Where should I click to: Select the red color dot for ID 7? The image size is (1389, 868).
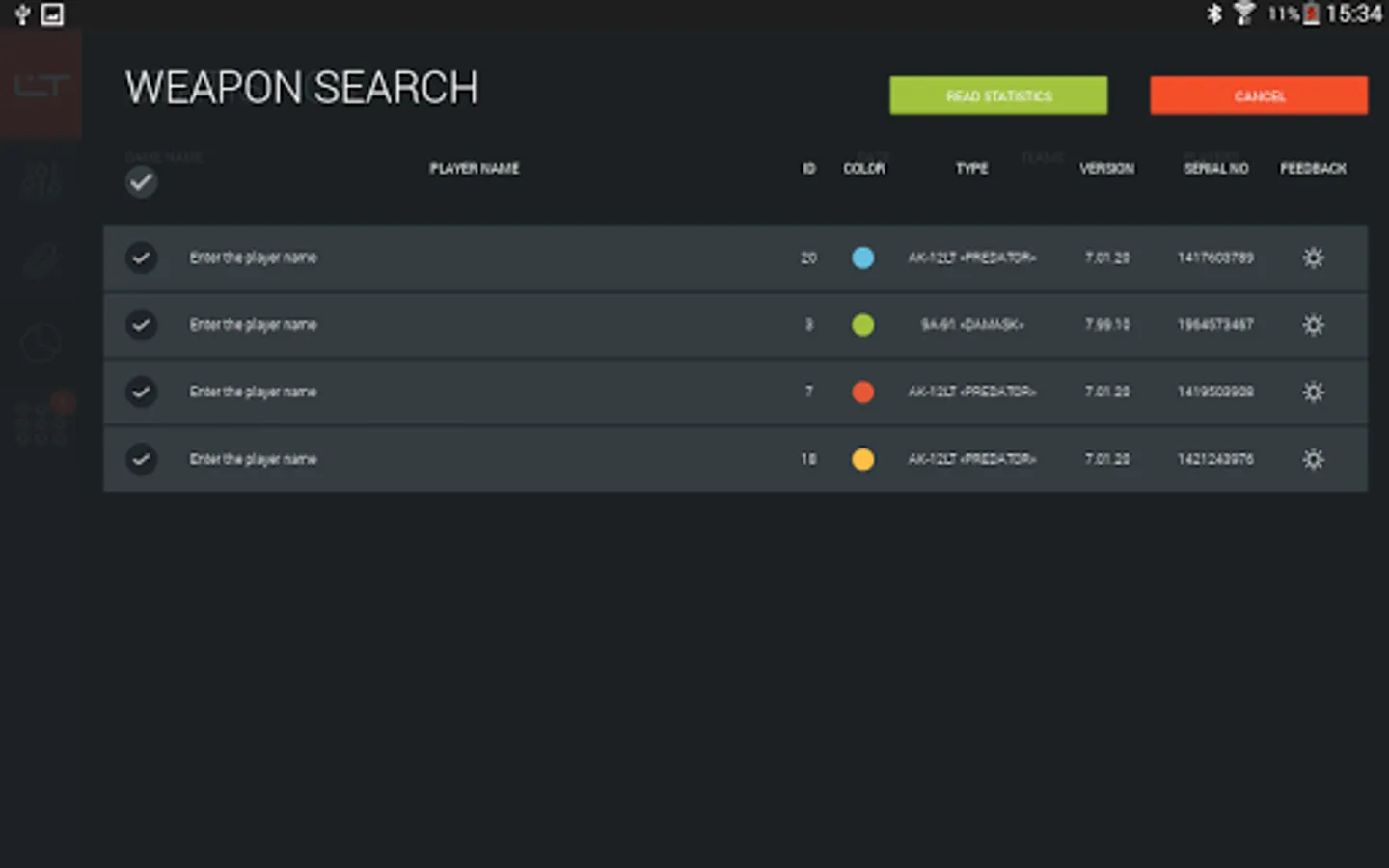click(863, 392)
